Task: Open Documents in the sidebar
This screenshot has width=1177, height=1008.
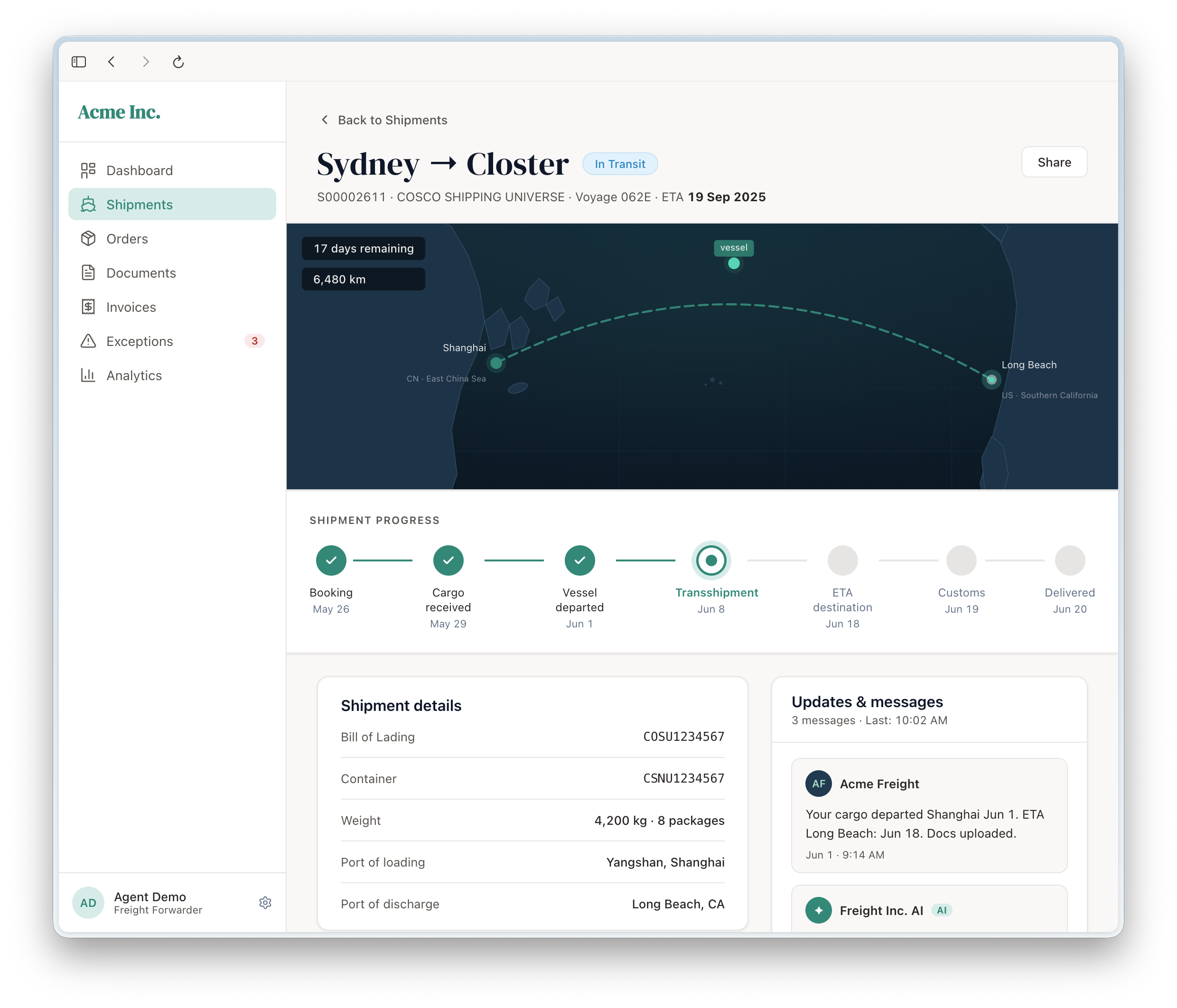Action: tap(172, 272)
